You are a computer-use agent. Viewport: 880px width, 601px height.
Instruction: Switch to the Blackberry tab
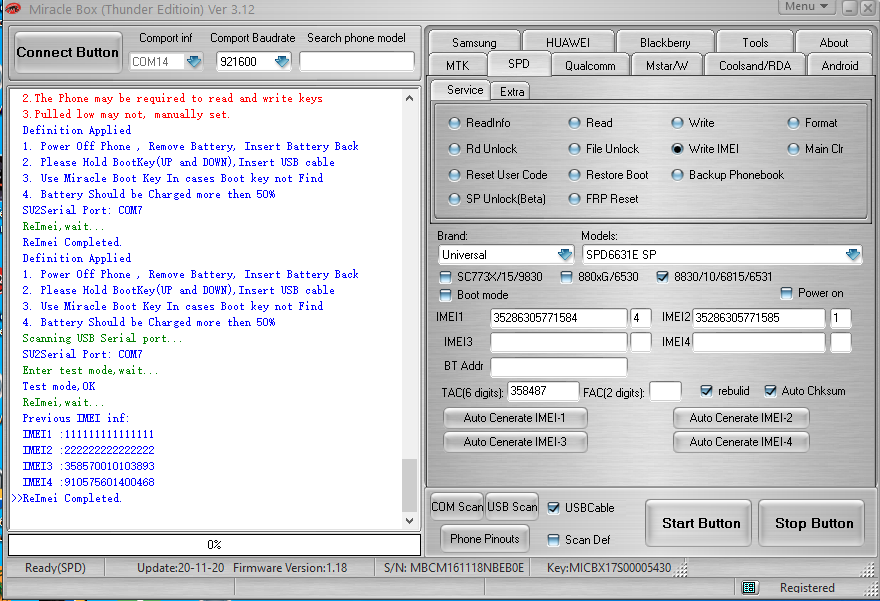coord(665,43)
